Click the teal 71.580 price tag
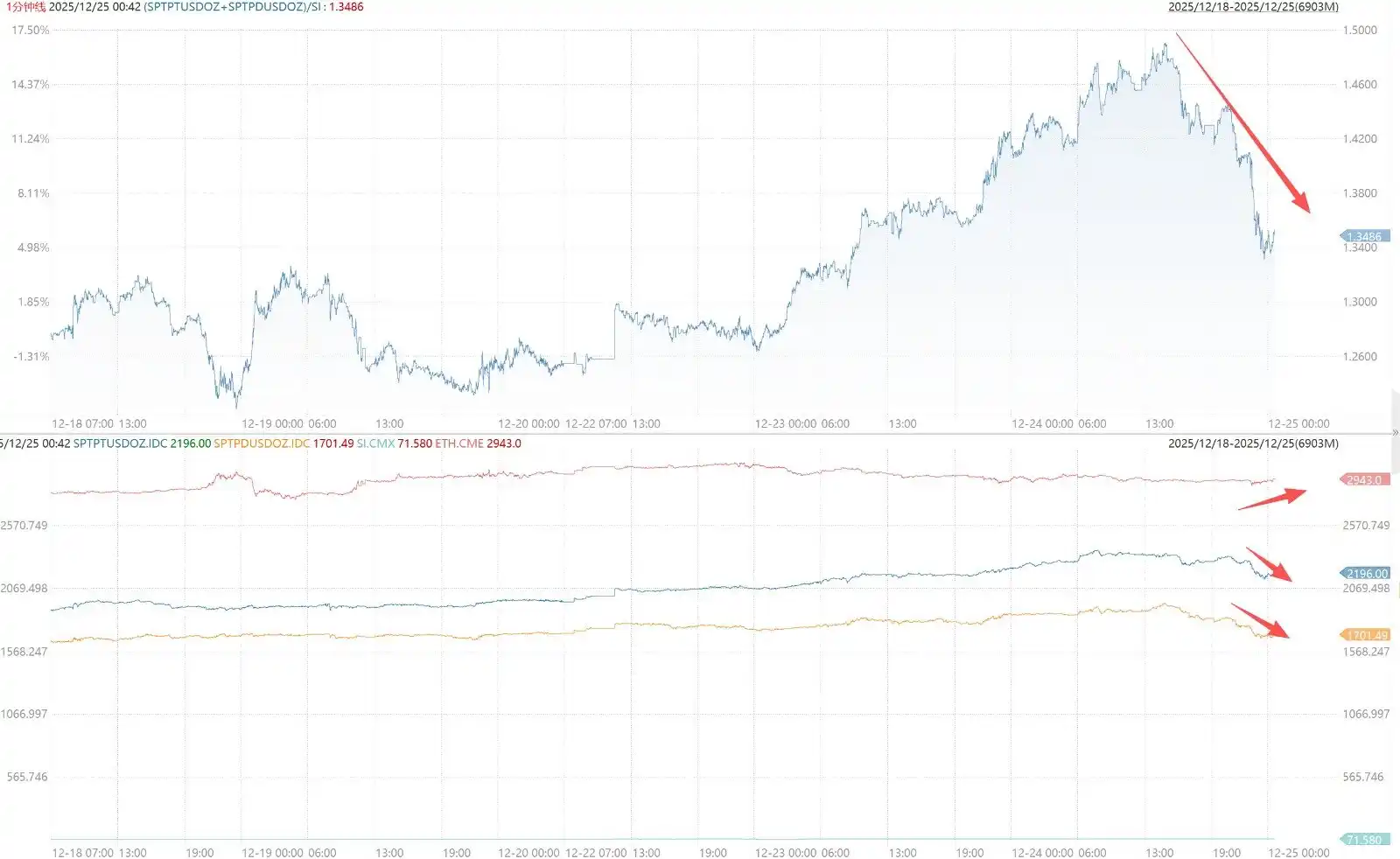 [1363, 840]
